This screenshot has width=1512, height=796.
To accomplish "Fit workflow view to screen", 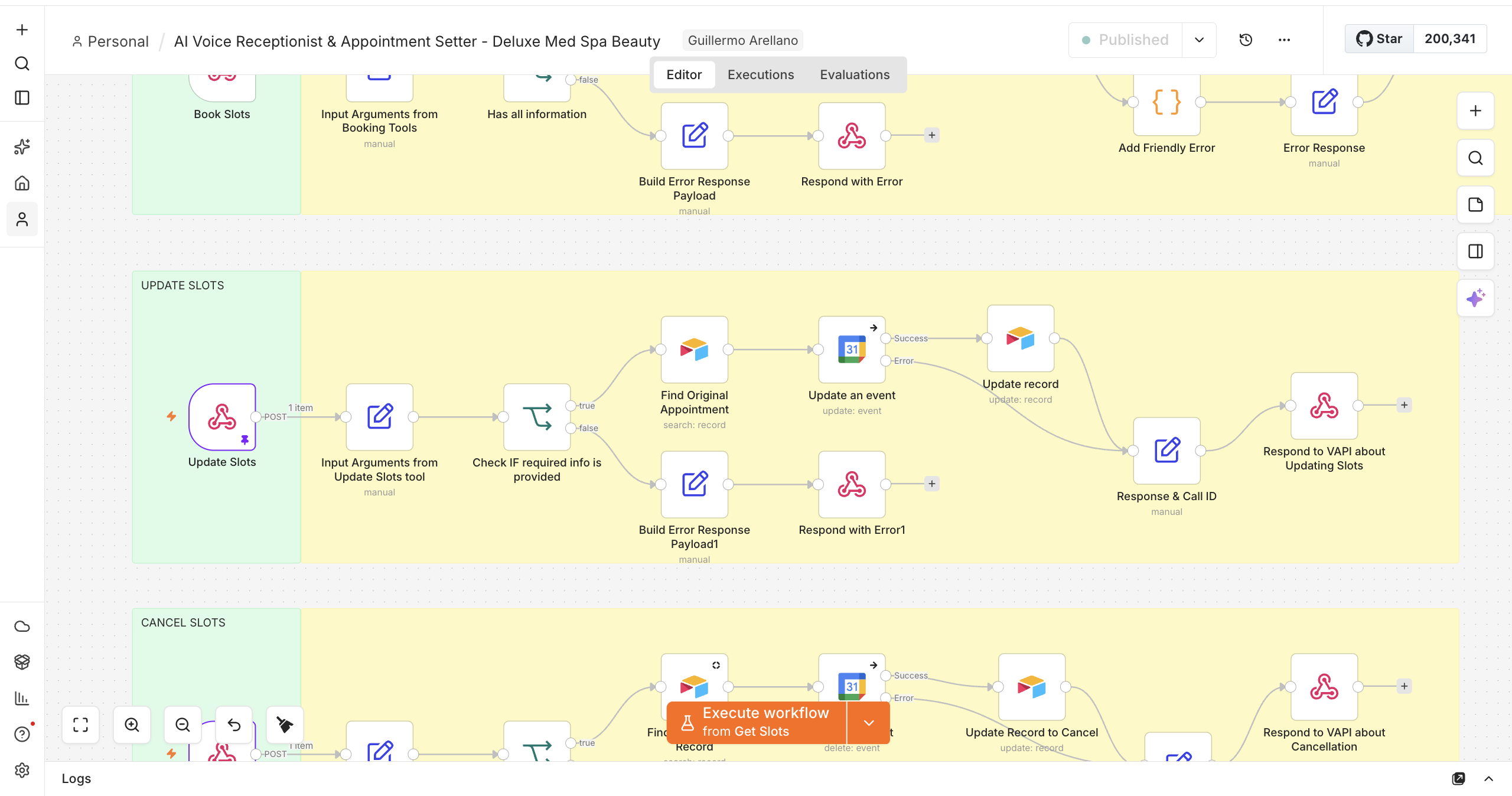I will pyautogui.click(x=81, y=725).
